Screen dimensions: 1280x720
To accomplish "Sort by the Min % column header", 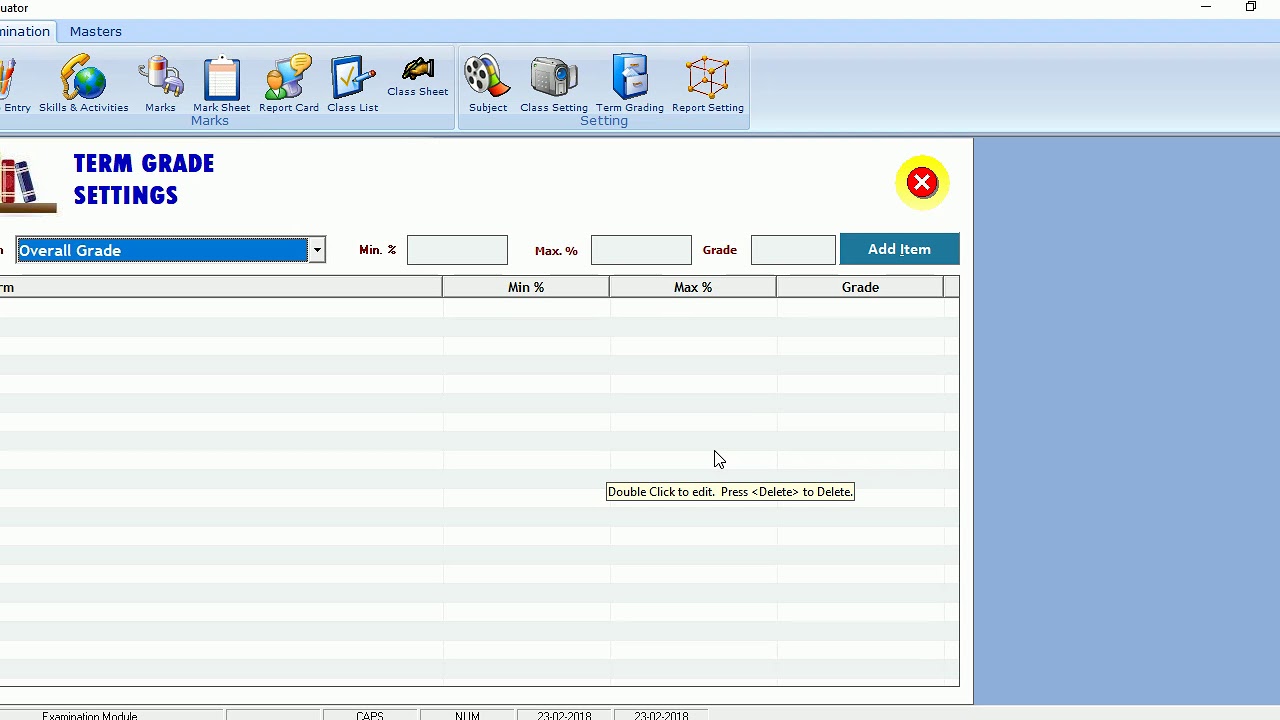I will click(526, 287).
